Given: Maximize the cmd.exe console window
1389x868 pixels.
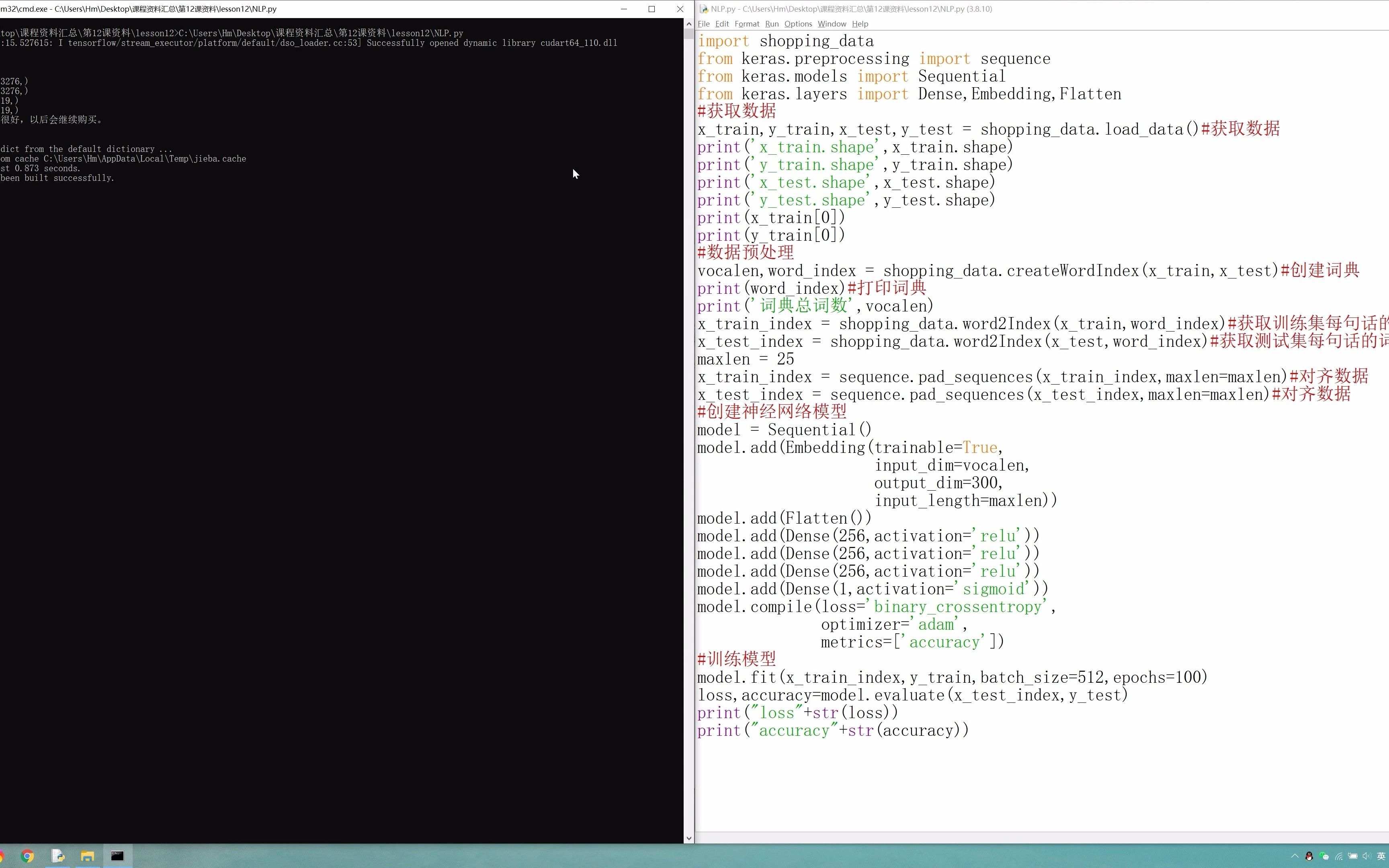Looking at the screenshot, I should [651, 8].
